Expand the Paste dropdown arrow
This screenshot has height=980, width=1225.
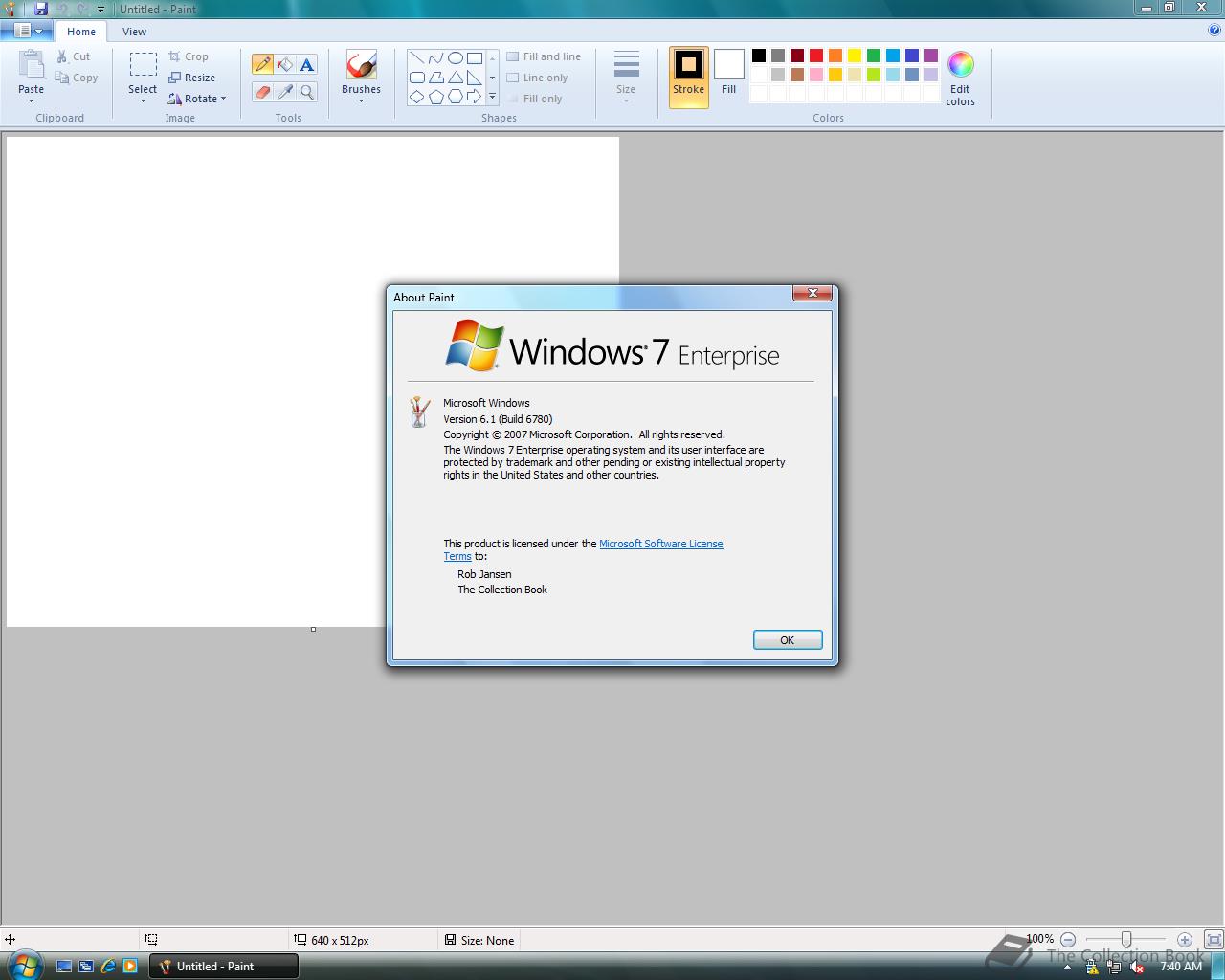point(32,100)
